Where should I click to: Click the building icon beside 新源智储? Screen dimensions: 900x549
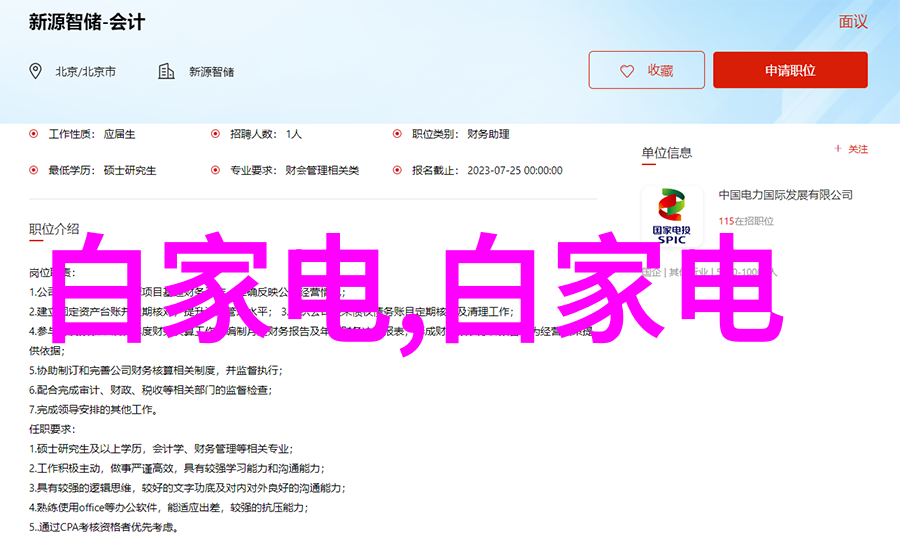166,71
